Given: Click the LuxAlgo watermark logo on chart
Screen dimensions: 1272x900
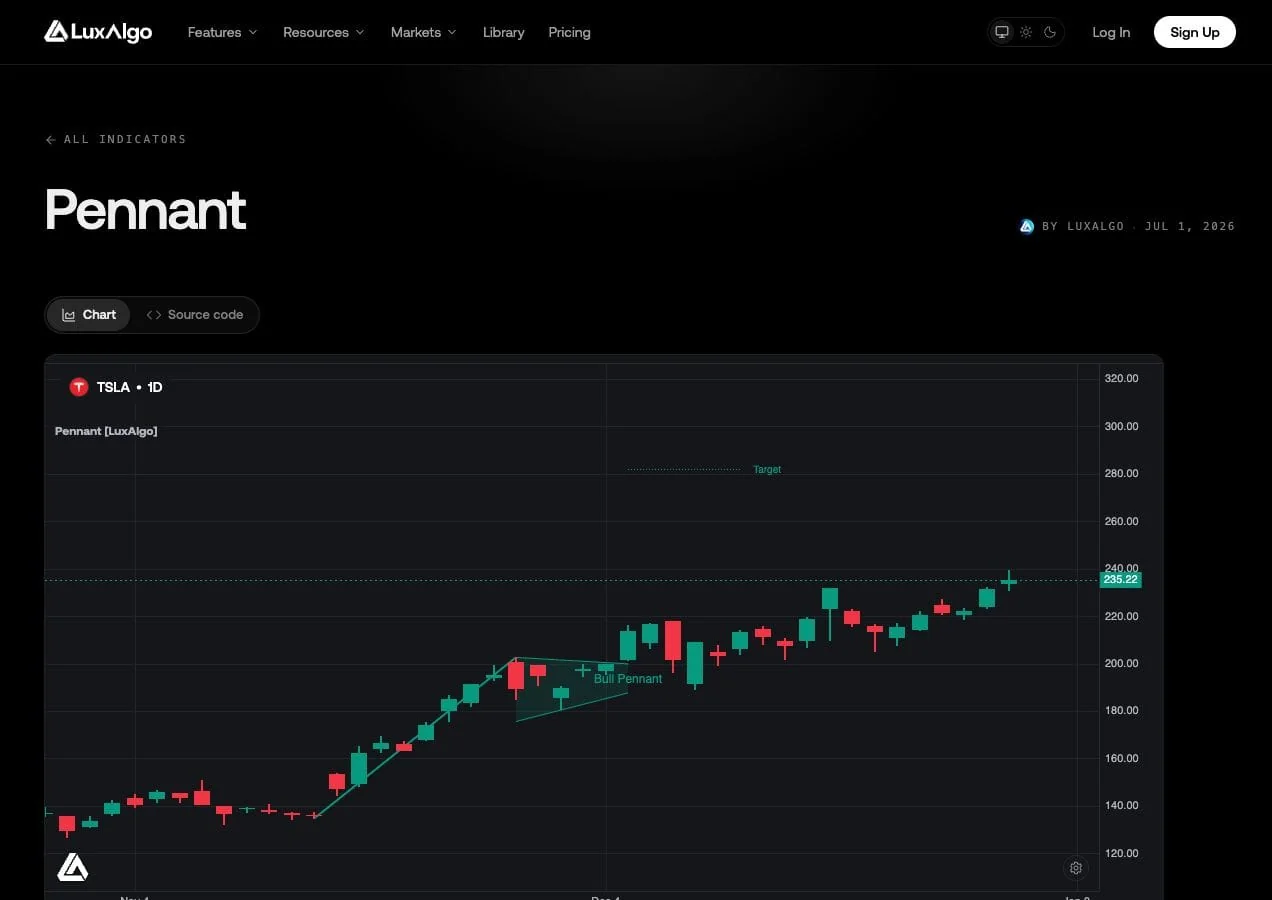Looking at the screenshot, I should coord(73,867).
